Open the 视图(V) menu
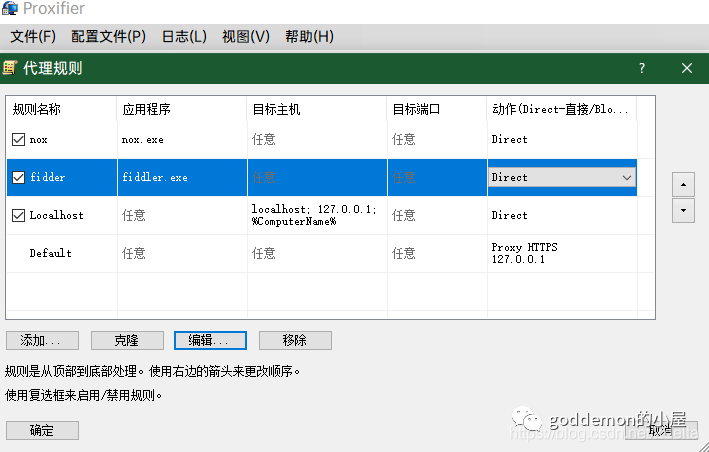The width and height of the screenshot is (709, 452). 246,37
